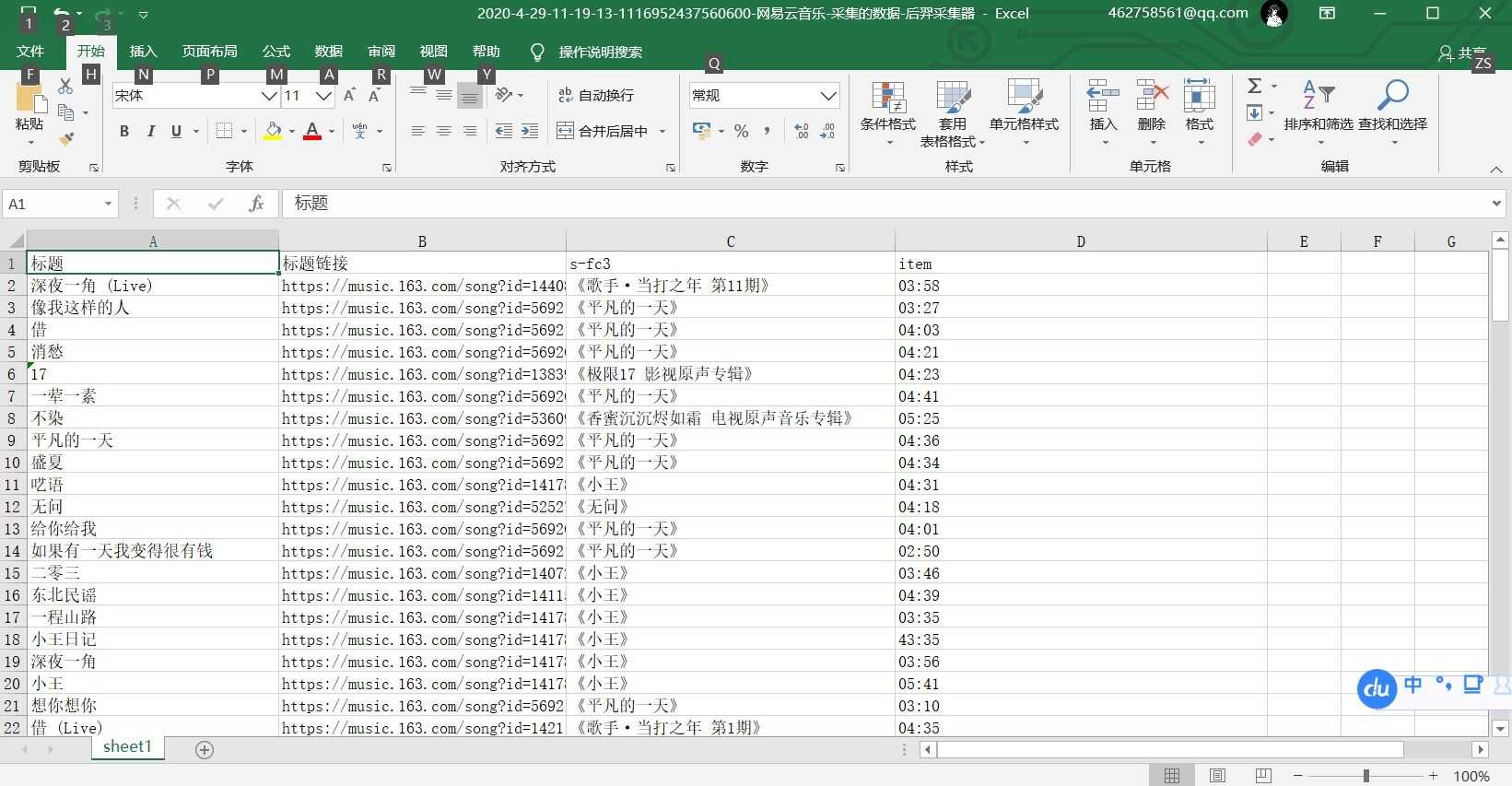
Task: Click the insert function fx icon
Action: tap(256, 204)
